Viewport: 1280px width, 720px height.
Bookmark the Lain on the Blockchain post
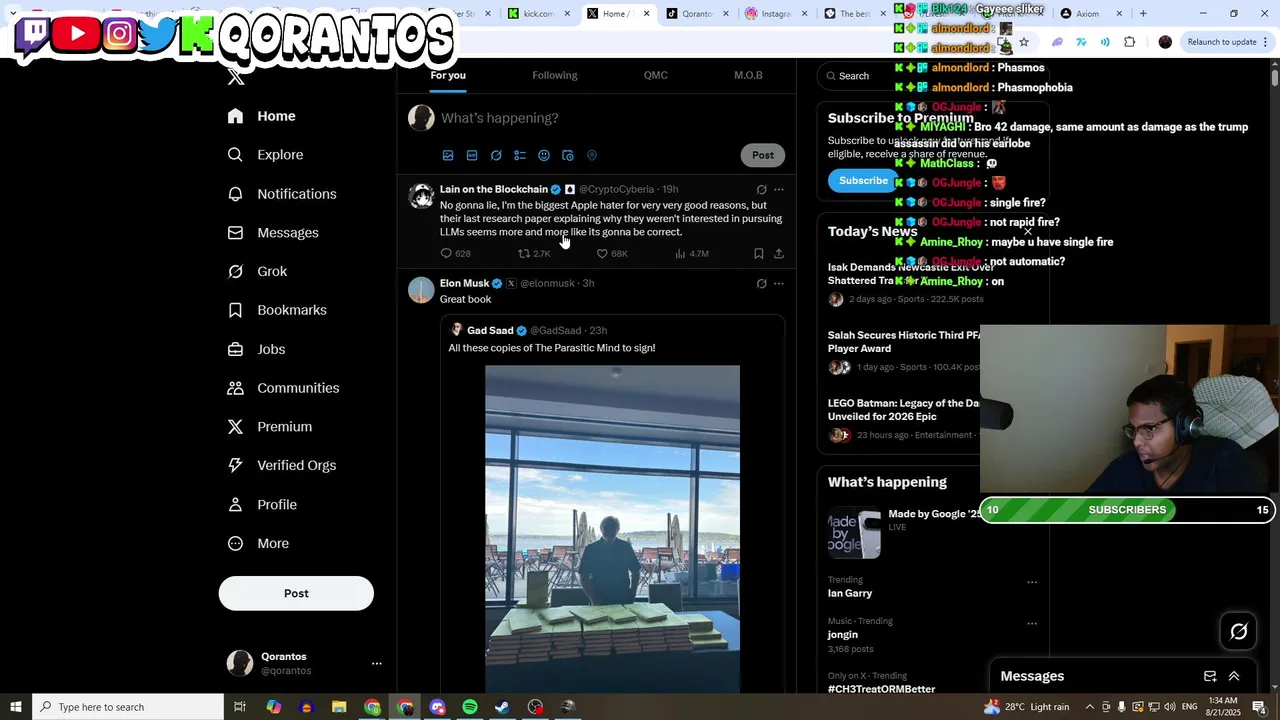[758, 254]
